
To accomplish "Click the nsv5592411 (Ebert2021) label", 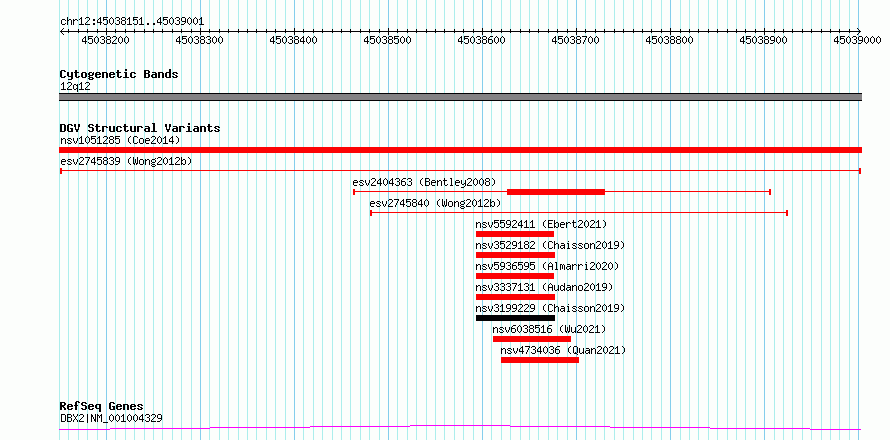I will pos(541,224).
